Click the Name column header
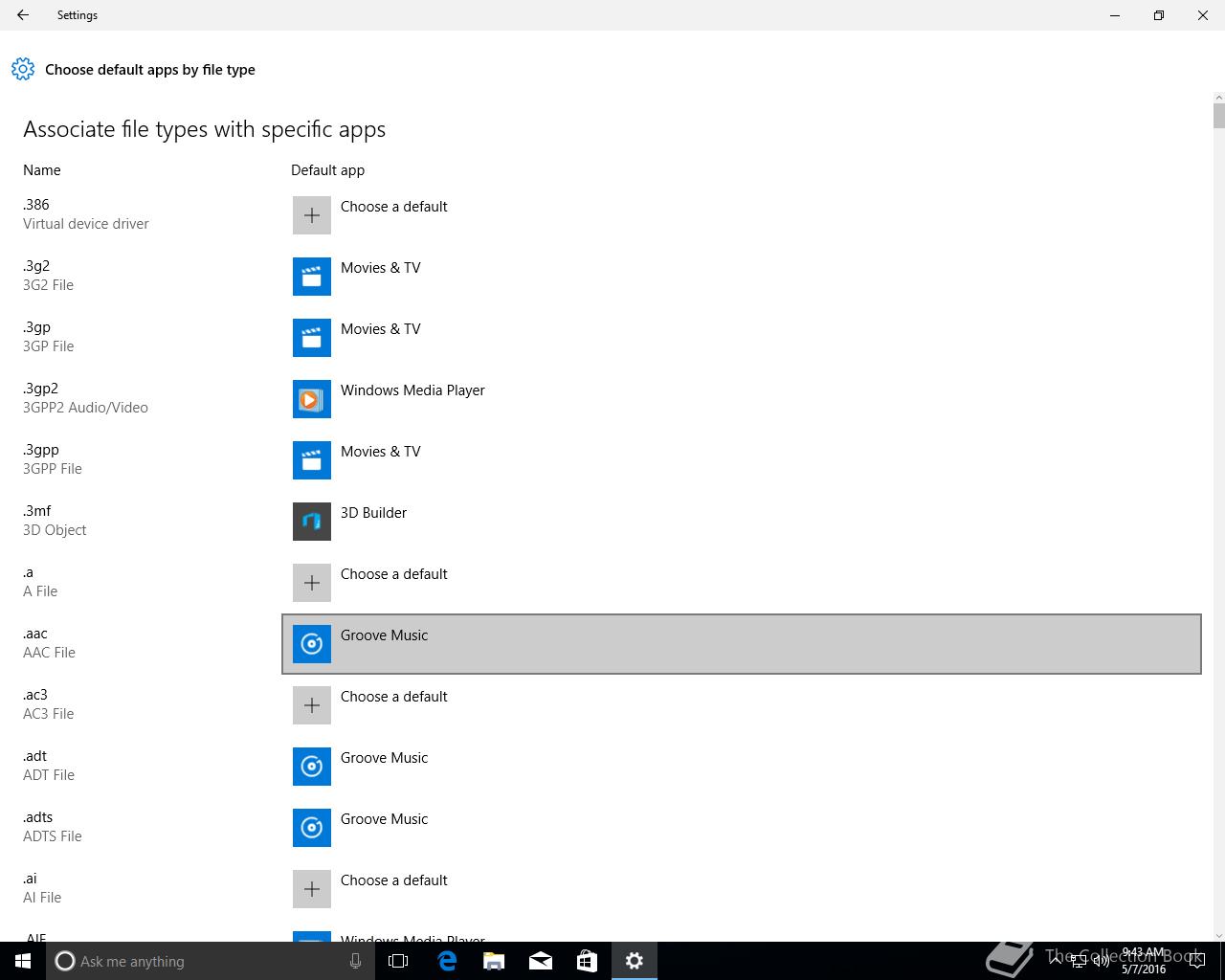 coord(42,170)
